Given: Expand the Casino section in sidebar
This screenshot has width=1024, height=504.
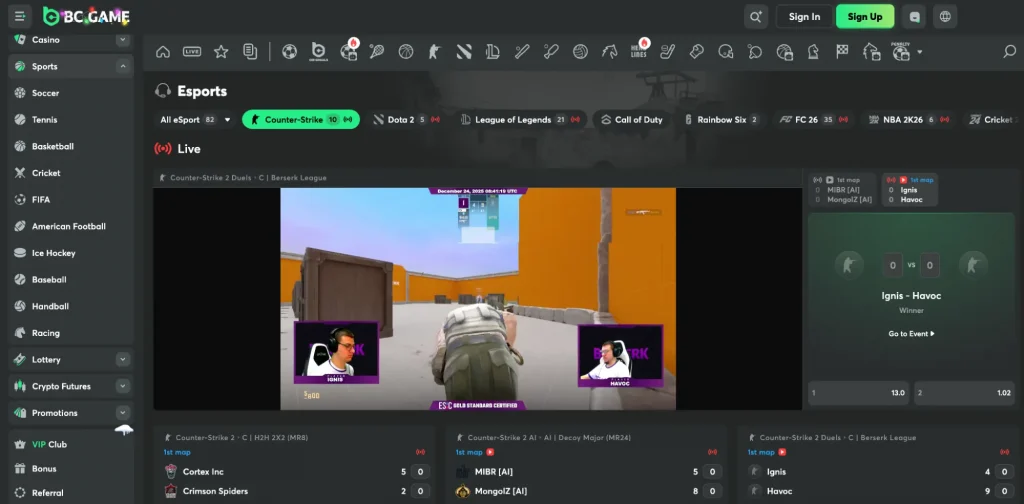Looking at the screenshot, I should [122, 40].
